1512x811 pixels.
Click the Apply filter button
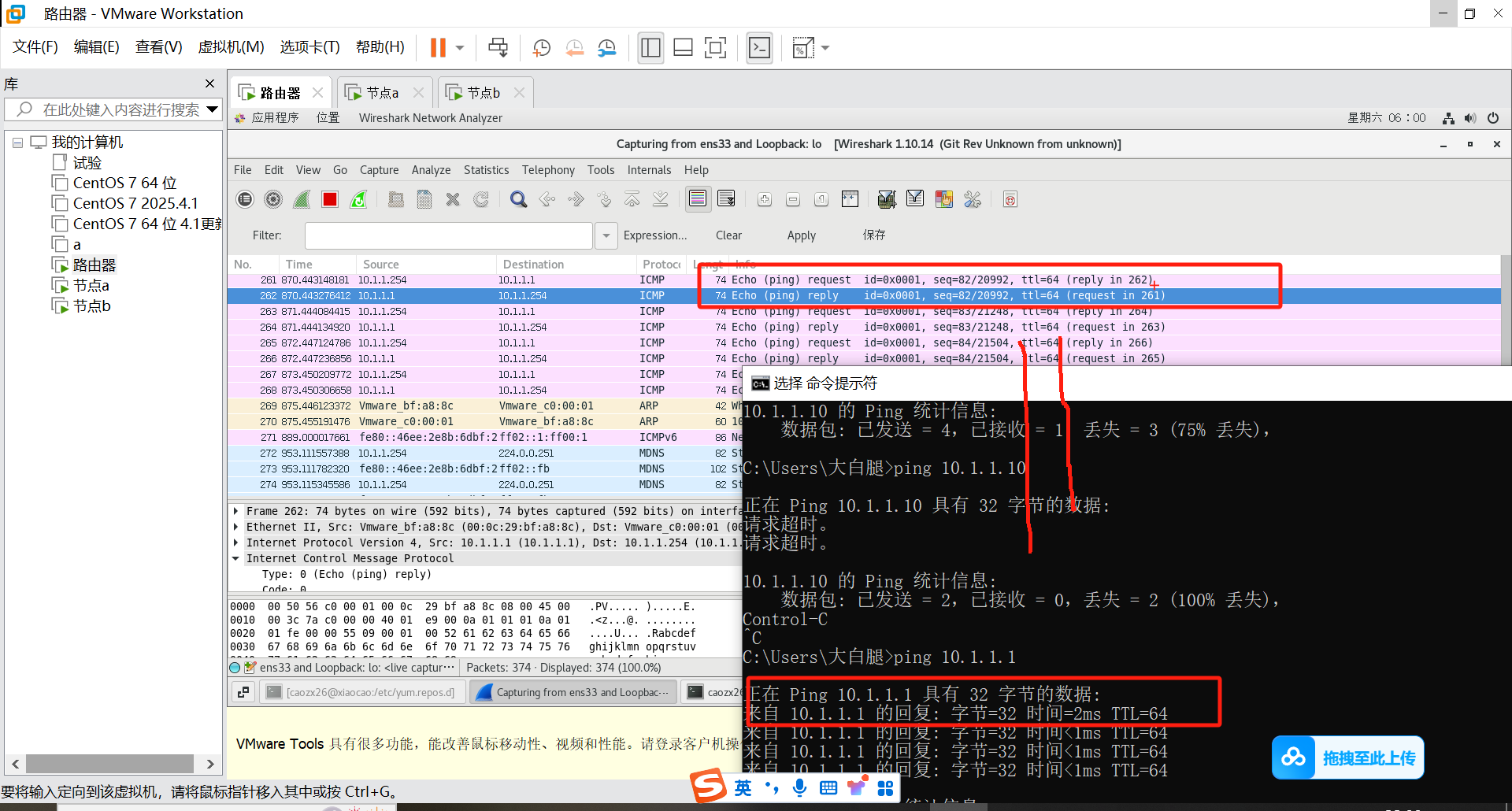(x=801, y=235)
